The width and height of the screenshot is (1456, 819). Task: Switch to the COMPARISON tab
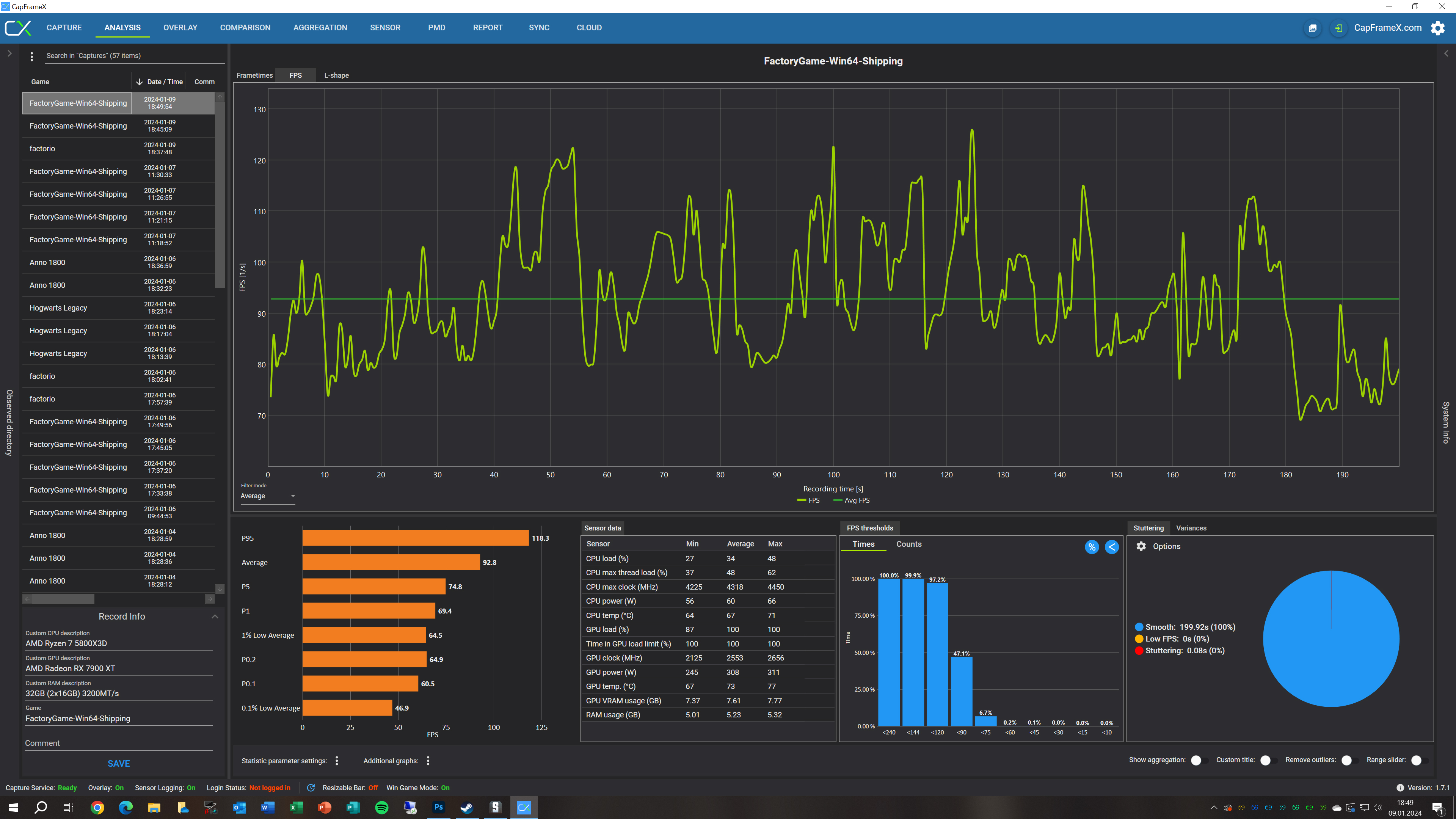[x=245, y=28]
